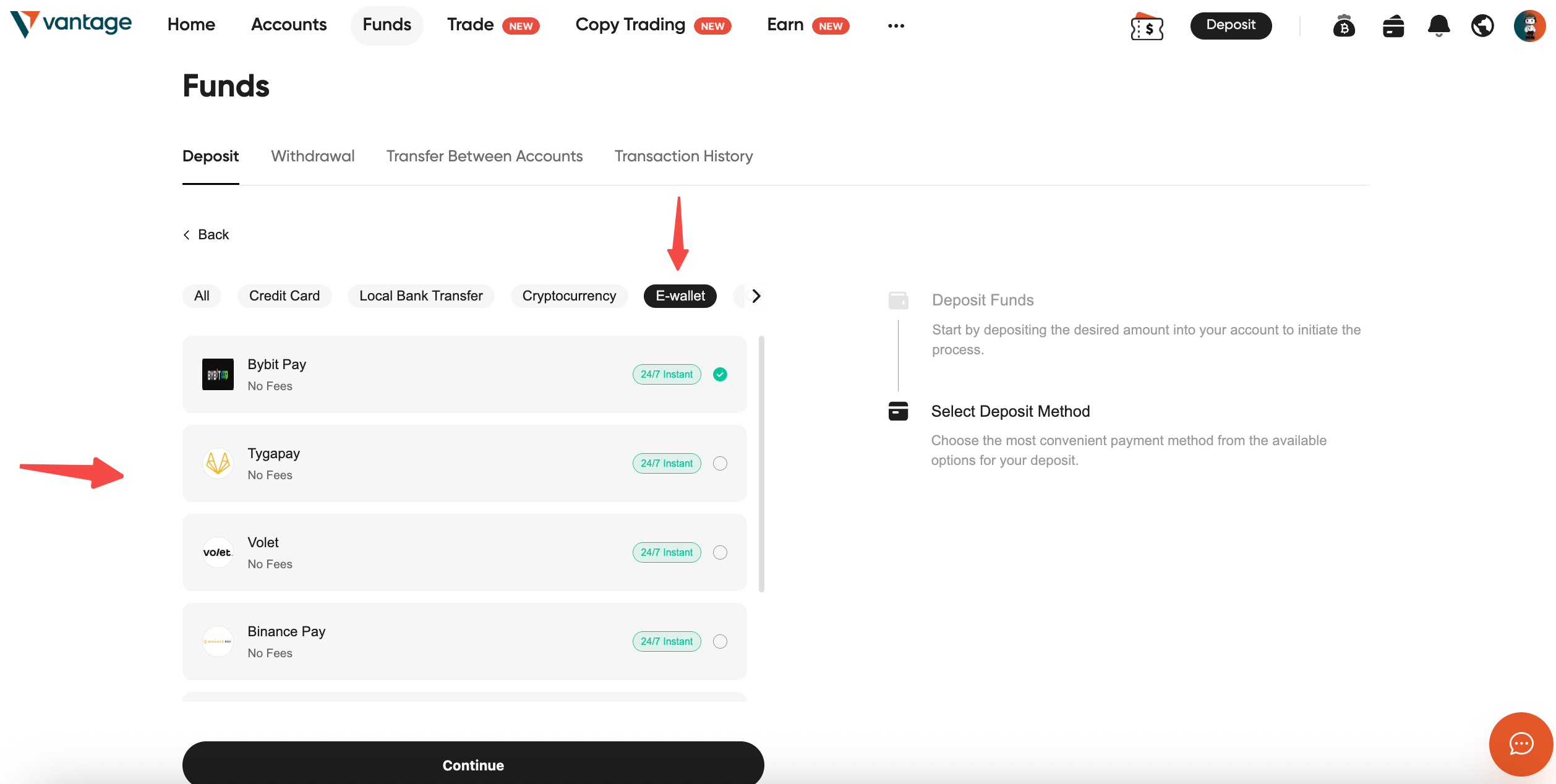Viewport: 1556px width, 784px height.
Task: Open Accounts menu
Action: (289, 25)
